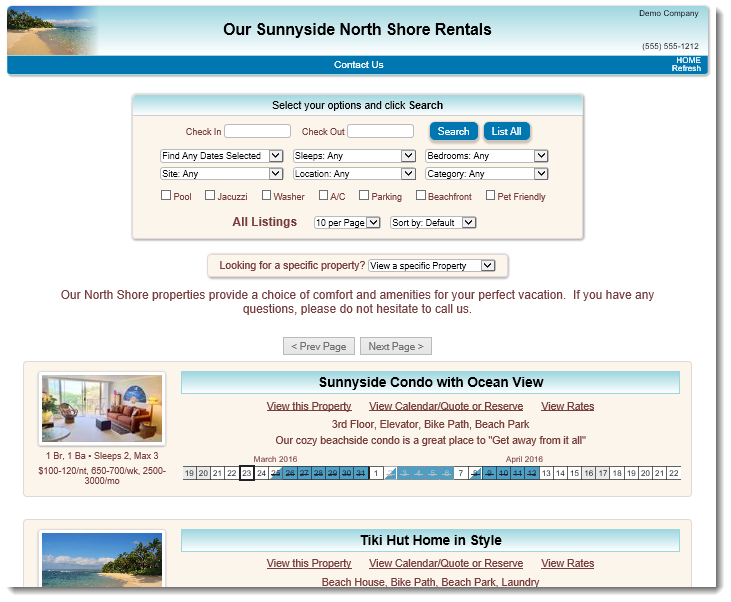Image resolution: width=731 pixels, height=602 pixels.
Task: Click the All Listings heading
Action: point(264,222)
